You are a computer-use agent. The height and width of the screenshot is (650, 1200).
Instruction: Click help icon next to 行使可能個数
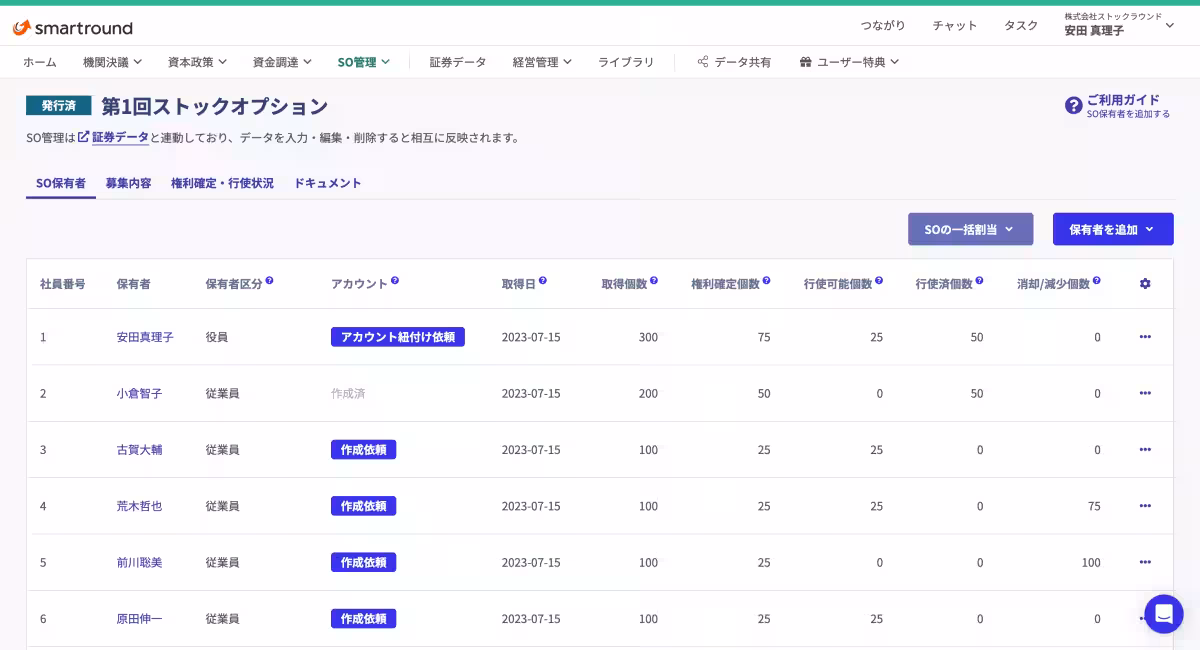(x=879, y=281)
